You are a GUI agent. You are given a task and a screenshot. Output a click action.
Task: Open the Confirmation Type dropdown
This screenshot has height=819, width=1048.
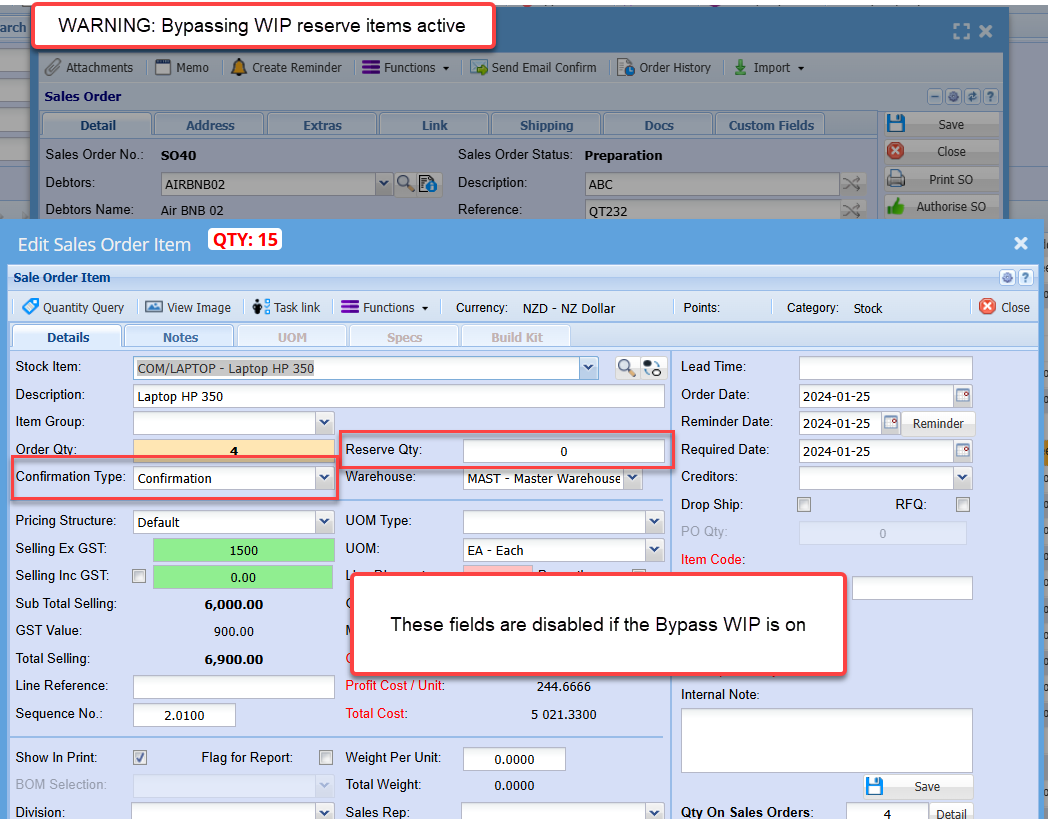click(x=324, y=477)
